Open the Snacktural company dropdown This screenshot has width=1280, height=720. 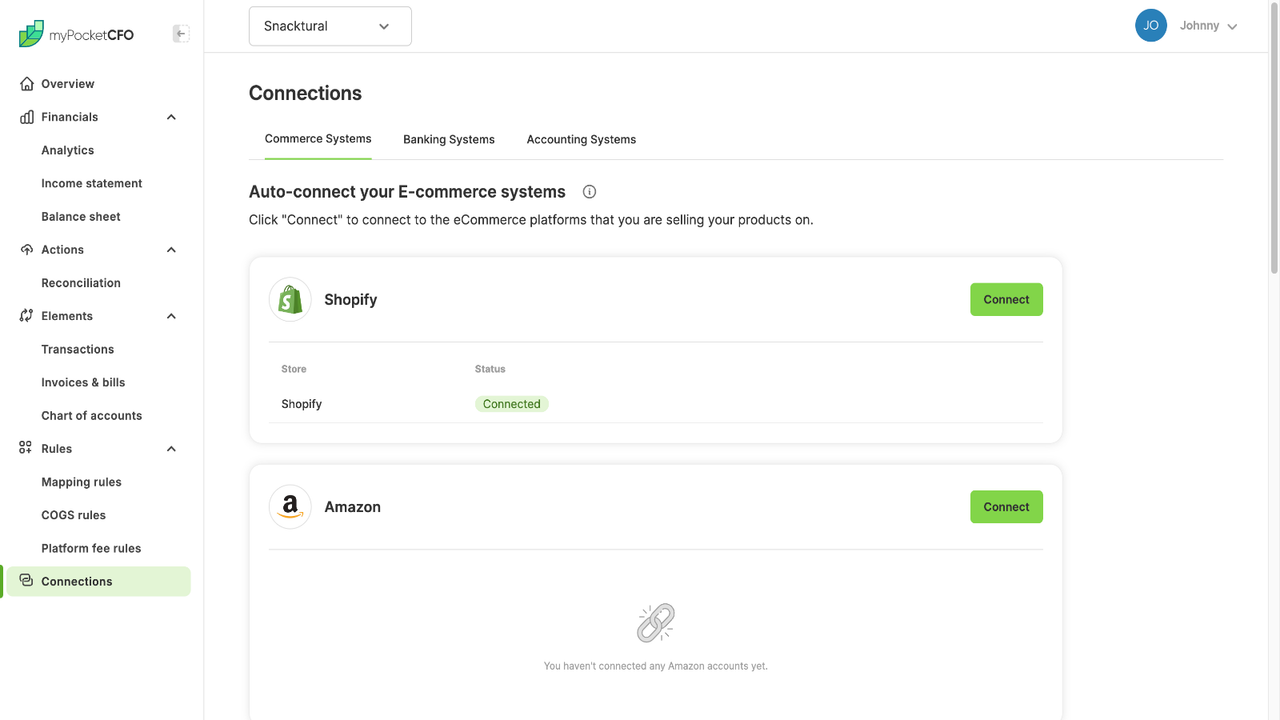[330, 26]
